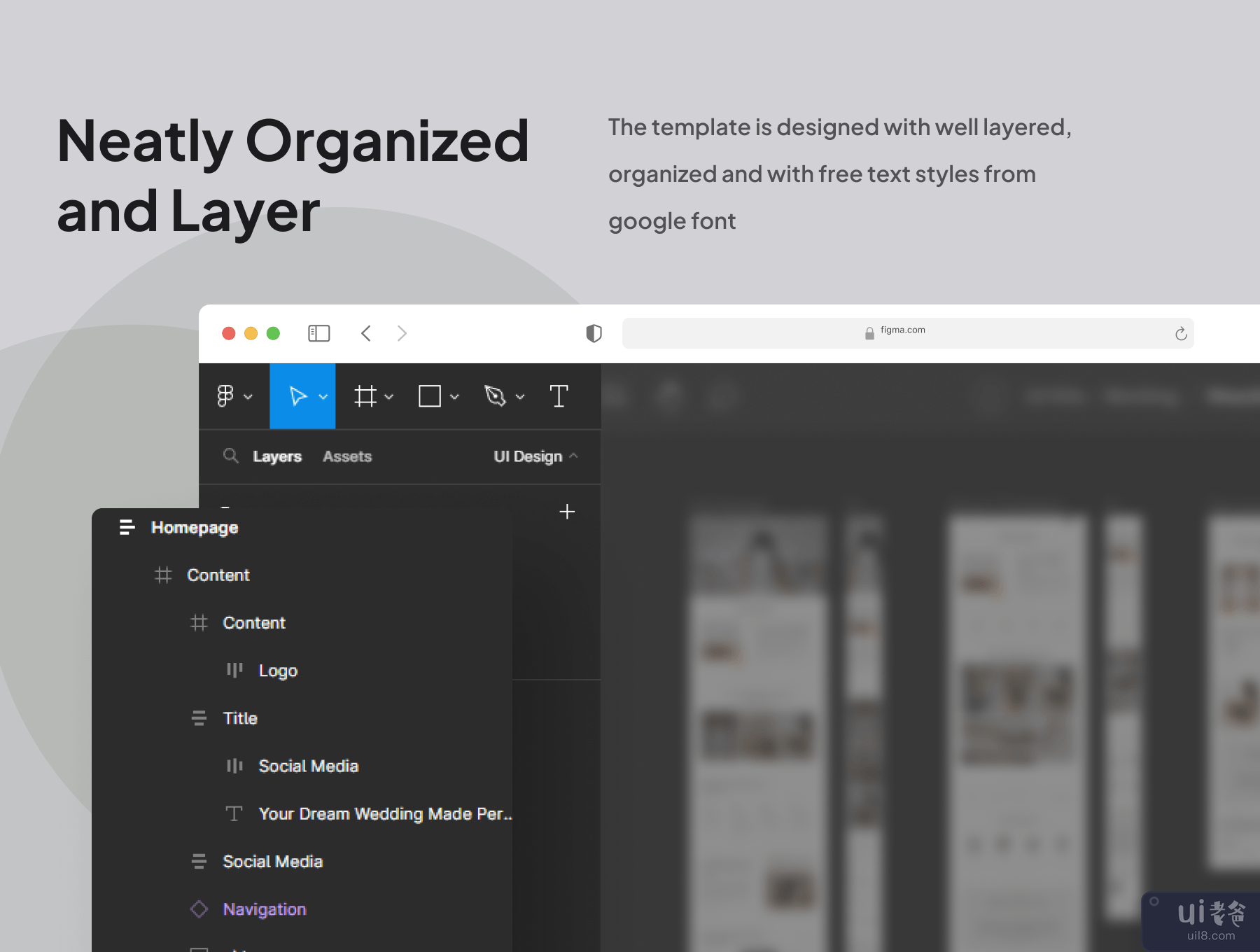Switch to the Layers tab
Viewport: 1260px width, 952px height.
pos(277,456)
